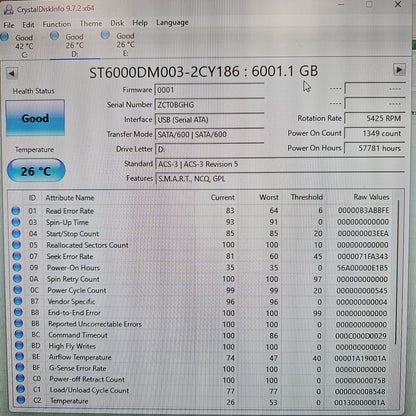Click the Attribute Name column header
The height and width of the screenshot is (416, 416).
[70, 198]
